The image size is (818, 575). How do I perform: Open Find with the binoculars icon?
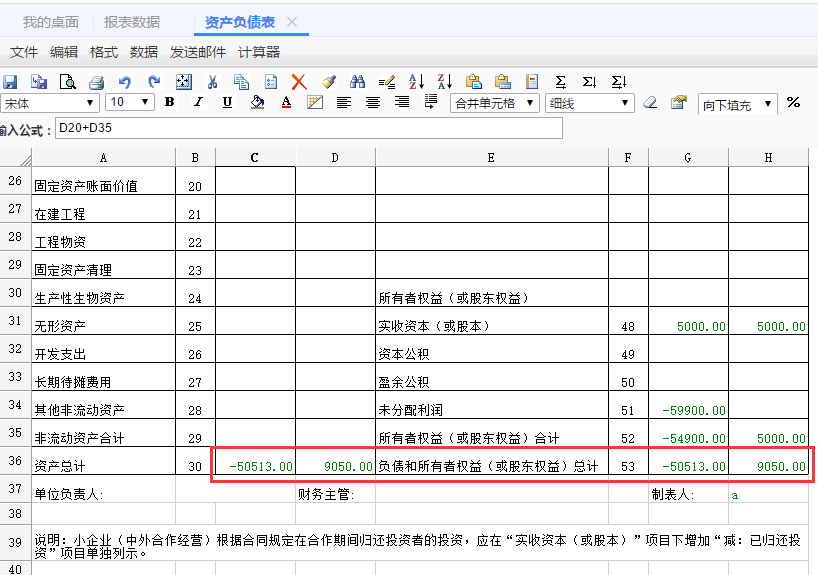click(x=357, y=82)
